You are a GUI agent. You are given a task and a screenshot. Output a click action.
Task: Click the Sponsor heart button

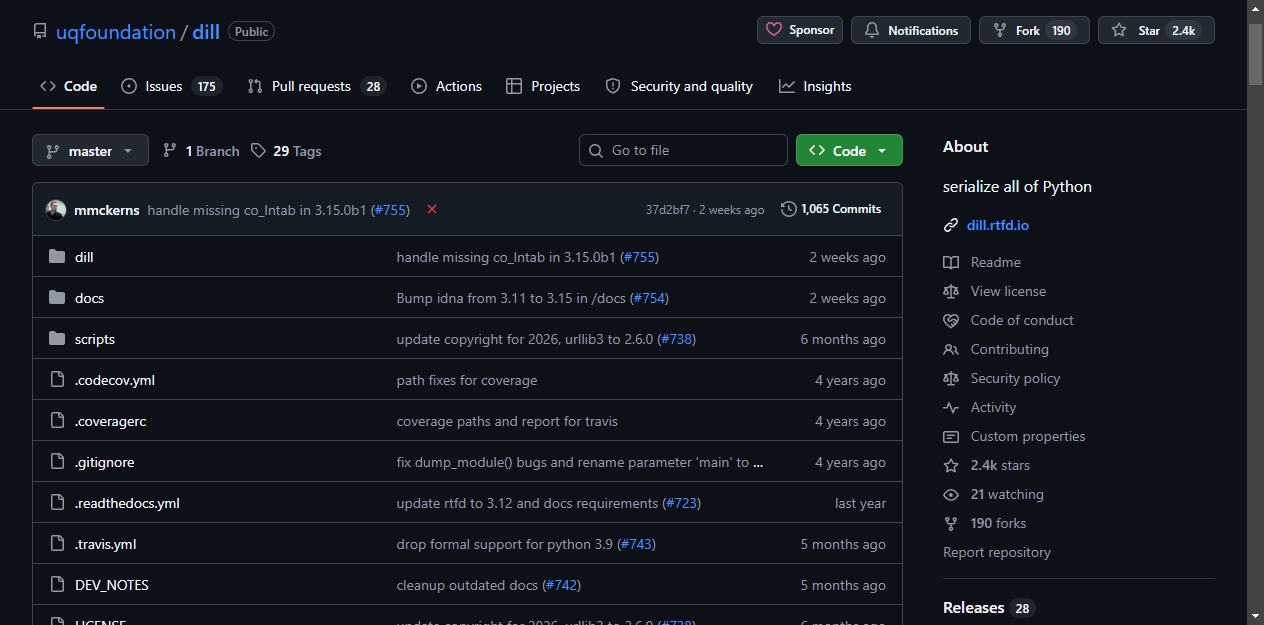click(800, 30)
